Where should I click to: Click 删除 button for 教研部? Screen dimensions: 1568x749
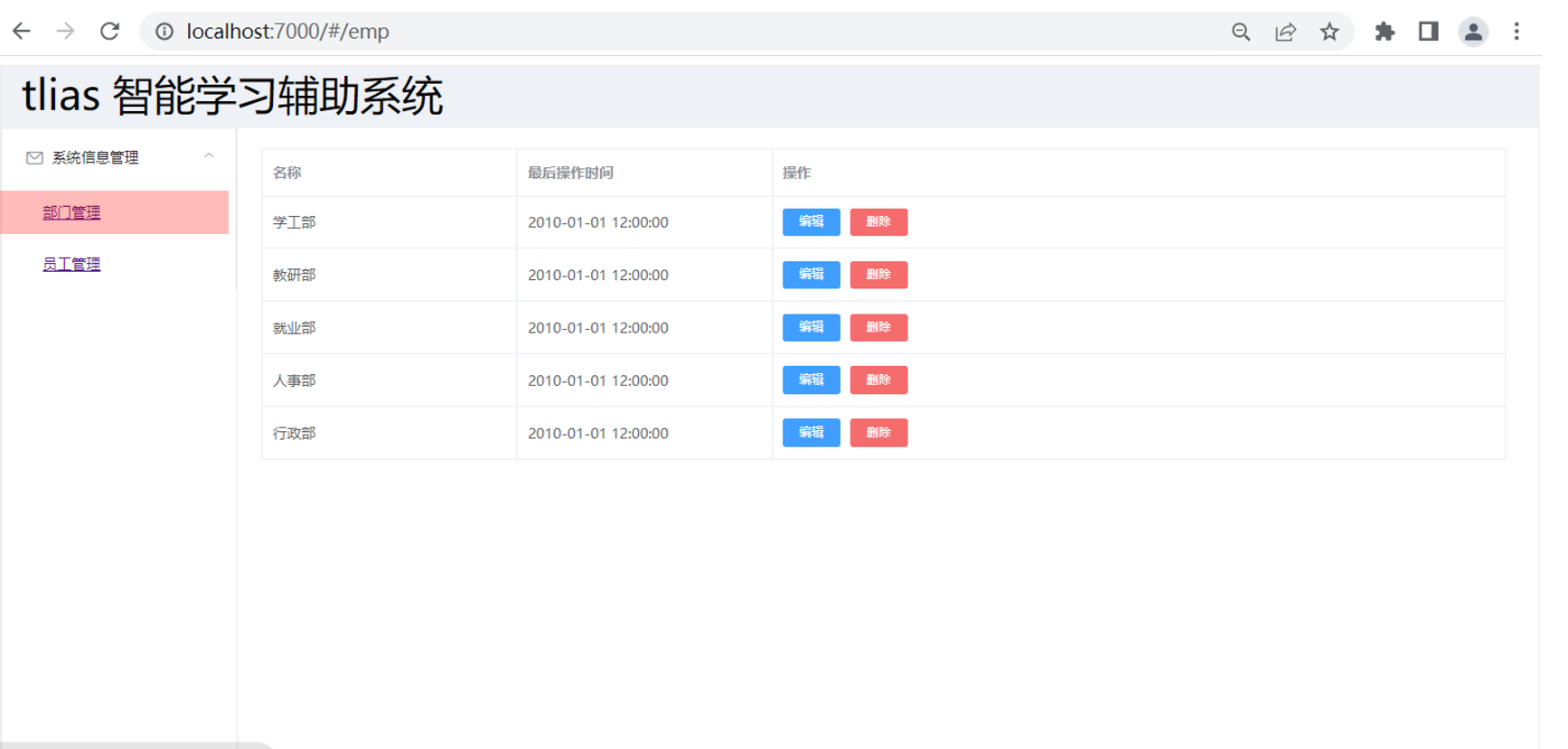coord(878,275)
